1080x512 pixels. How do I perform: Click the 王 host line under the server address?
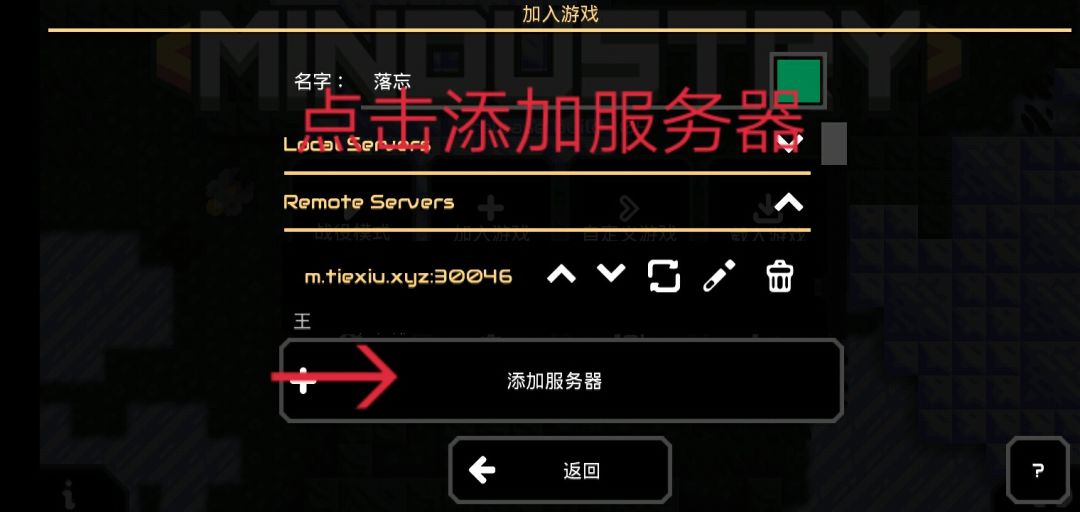point(302,321)
